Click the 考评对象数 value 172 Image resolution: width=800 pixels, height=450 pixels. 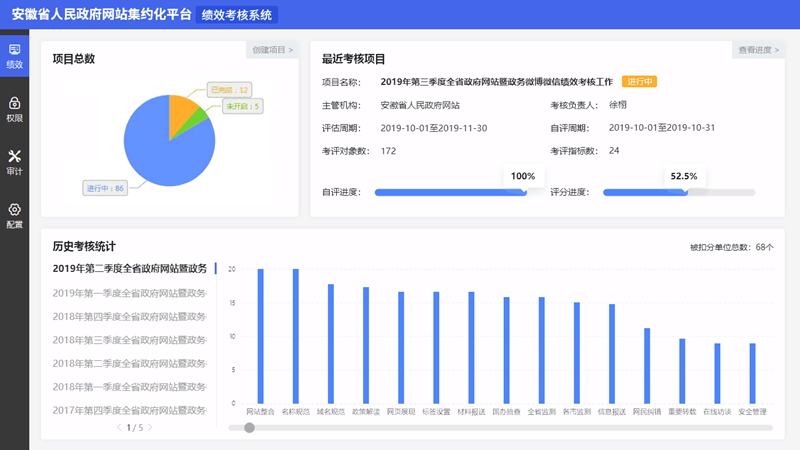coord(388,151)
